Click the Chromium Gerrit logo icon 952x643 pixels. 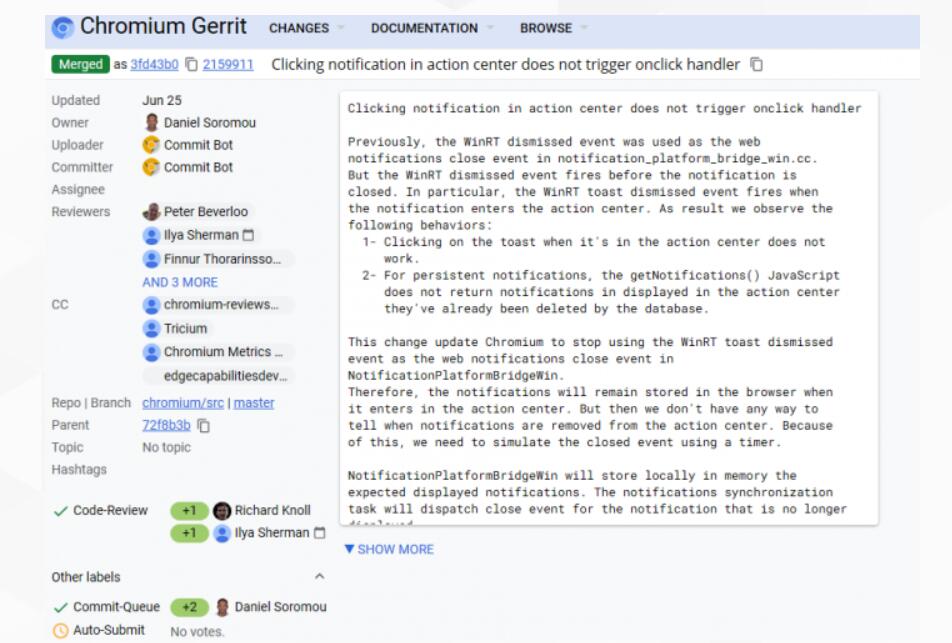(x=63, y=27)
